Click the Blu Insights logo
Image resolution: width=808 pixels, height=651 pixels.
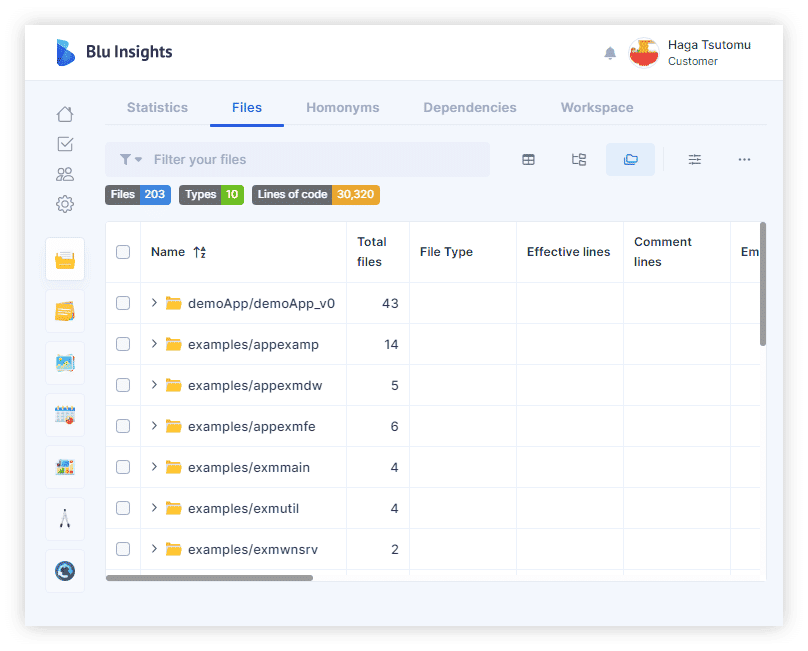pyautogui.click(x=65, y=52)
